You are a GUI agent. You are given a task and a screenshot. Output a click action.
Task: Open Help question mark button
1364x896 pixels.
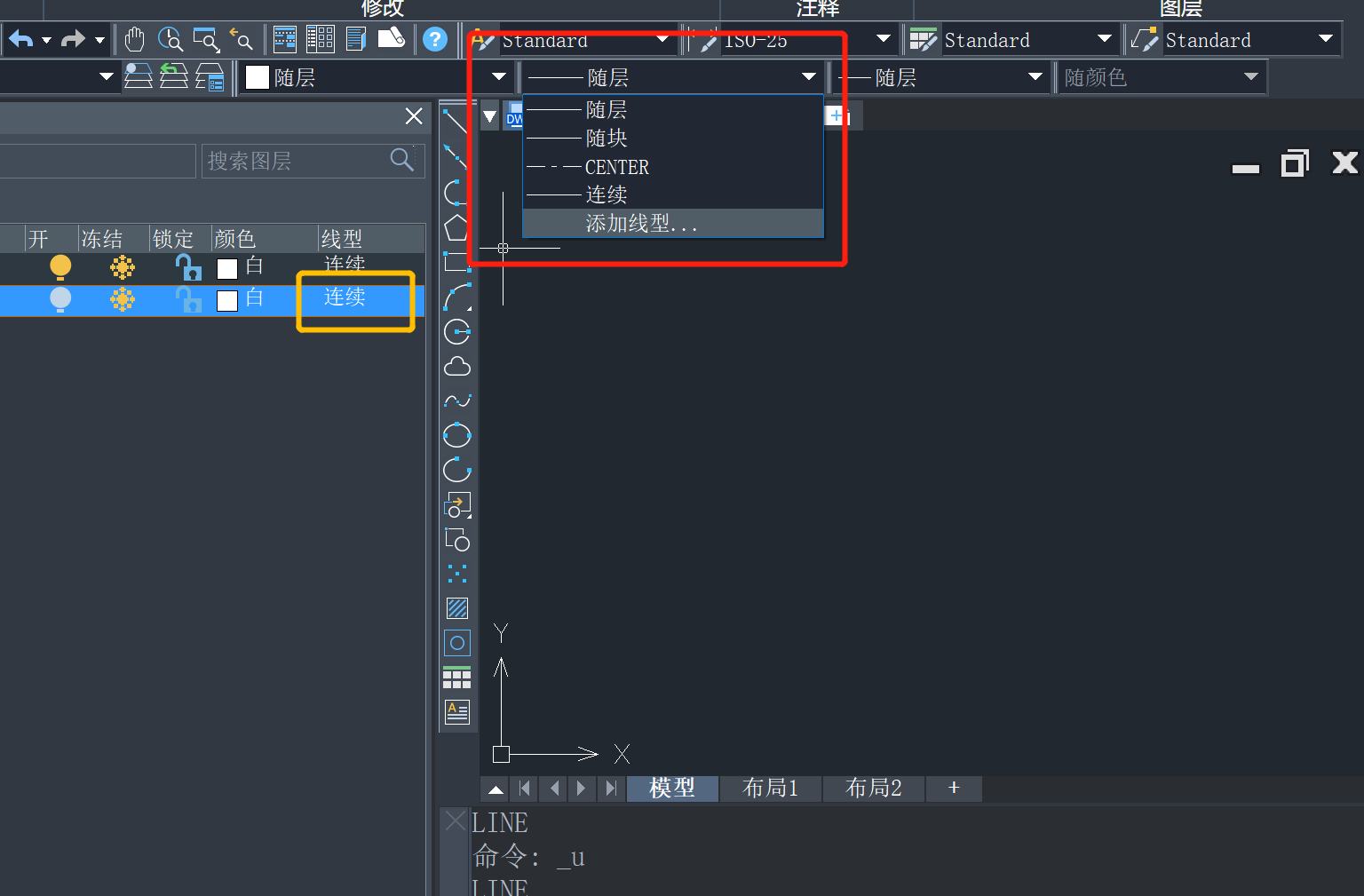pyautogui.click(x=434, y=39)
